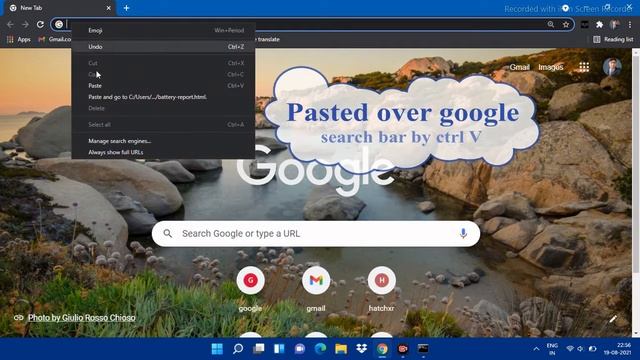Close the New Tab tab
The height and width of the screenshot is (360, 640).
click(x=109, y=8)
